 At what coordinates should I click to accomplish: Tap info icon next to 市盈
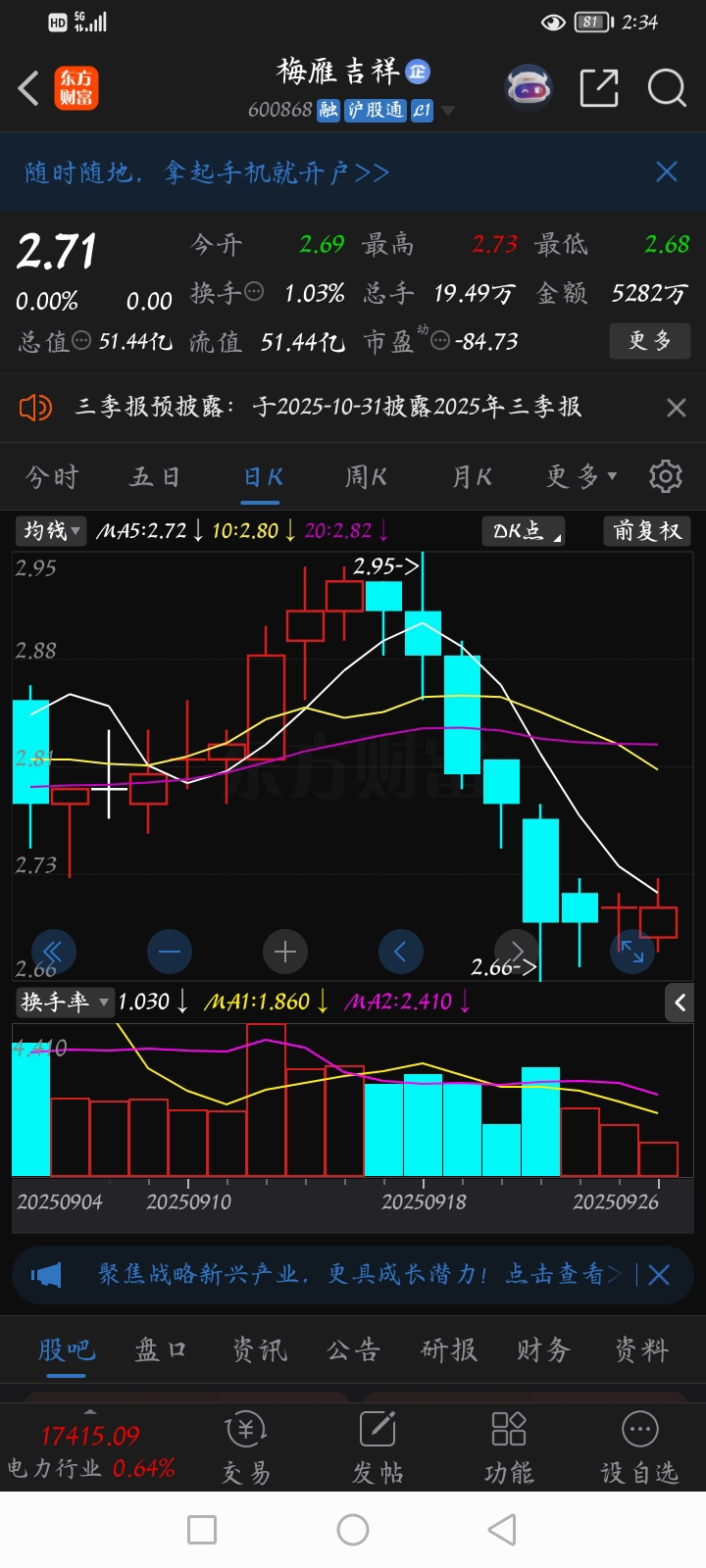pyautogui.click(x=440, y=340)
